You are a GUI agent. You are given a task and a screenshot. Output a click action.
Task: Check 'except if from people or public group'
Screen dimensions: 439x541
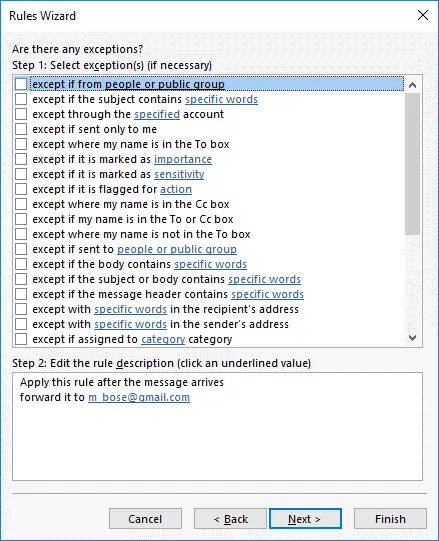21,84
